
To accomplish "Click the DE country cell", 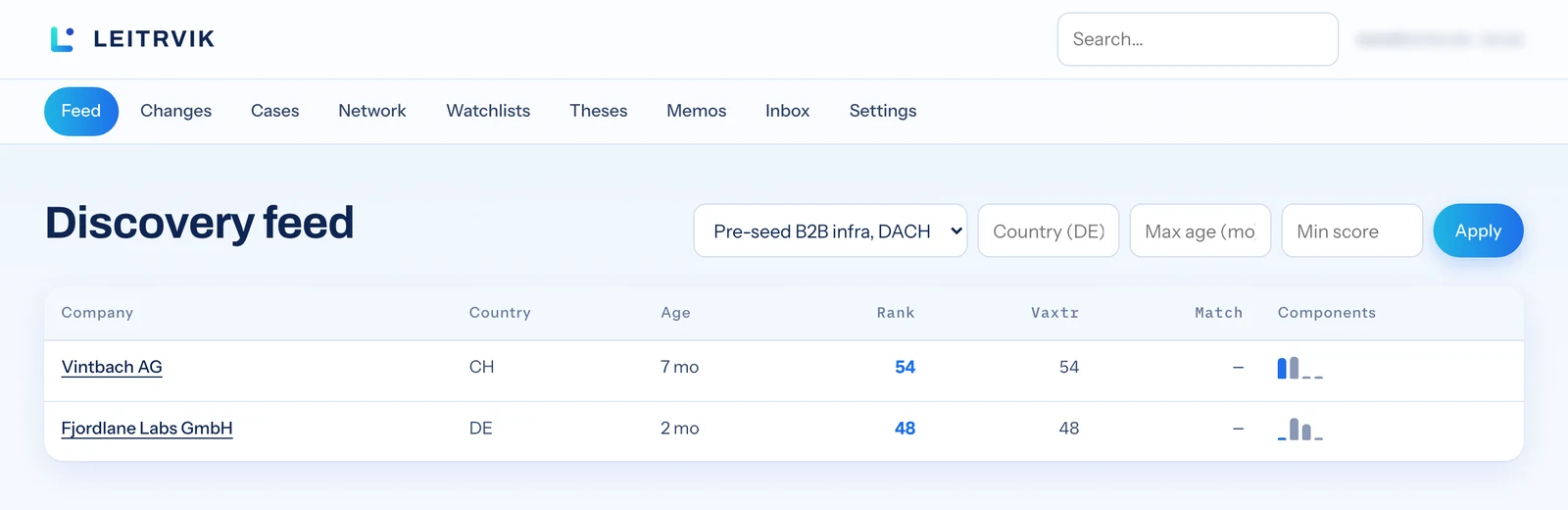I will pos(480,429).
